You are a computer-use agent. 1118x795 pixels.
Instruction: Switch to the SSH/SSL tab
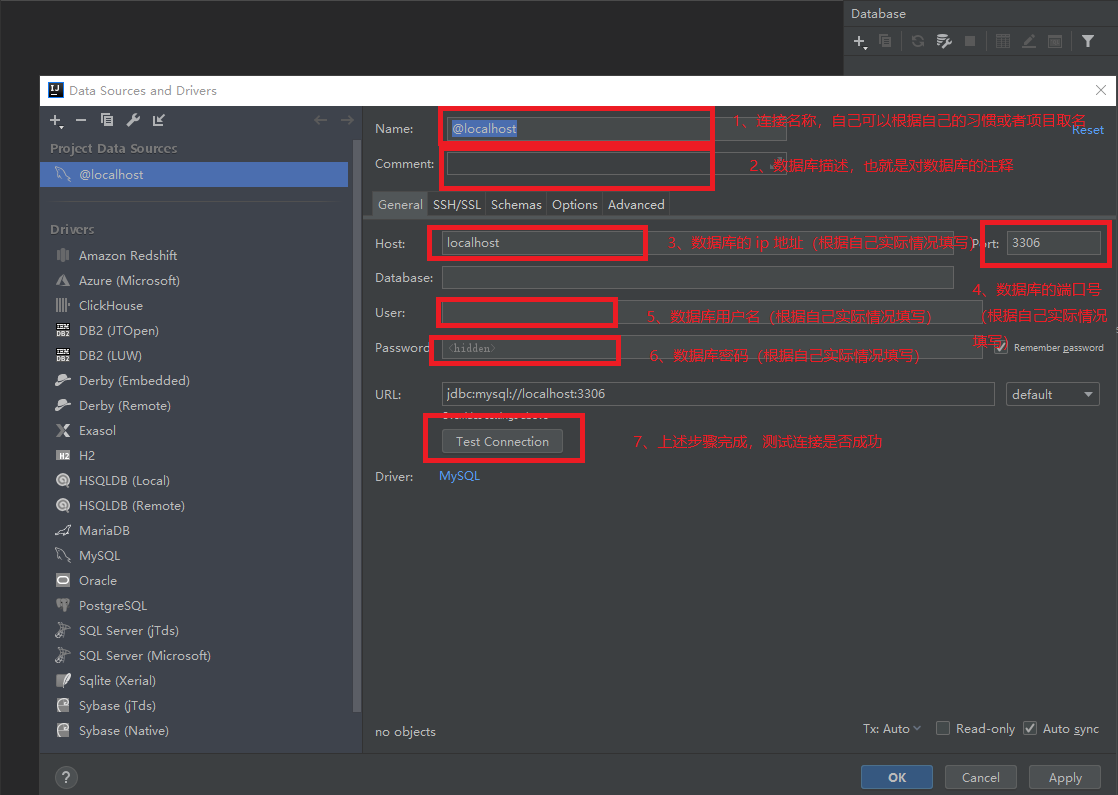tap(456, 204)
